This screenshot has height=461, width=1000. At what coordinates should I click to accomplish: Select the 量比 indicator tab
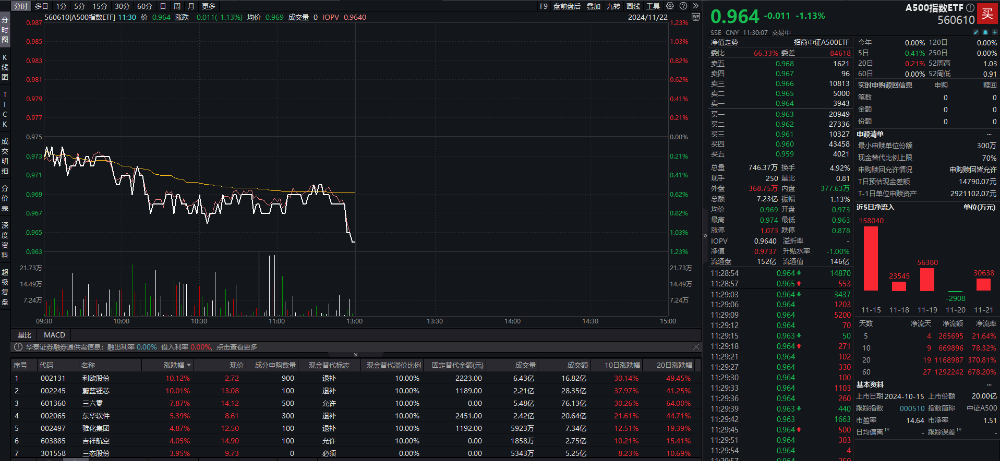point(24,333)
